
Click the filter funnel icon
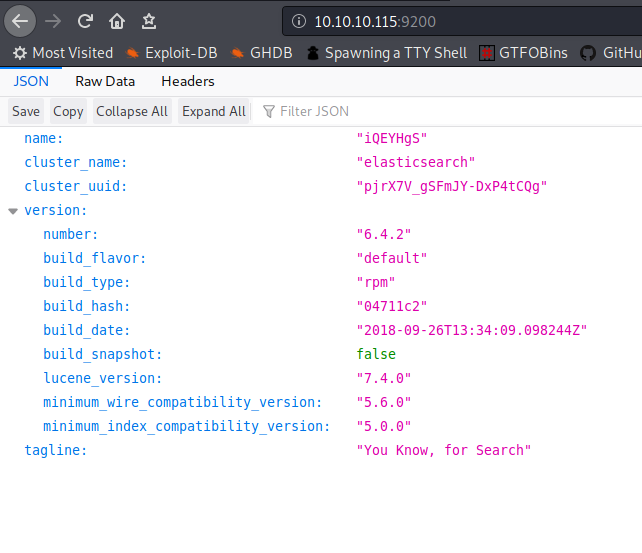269,111
